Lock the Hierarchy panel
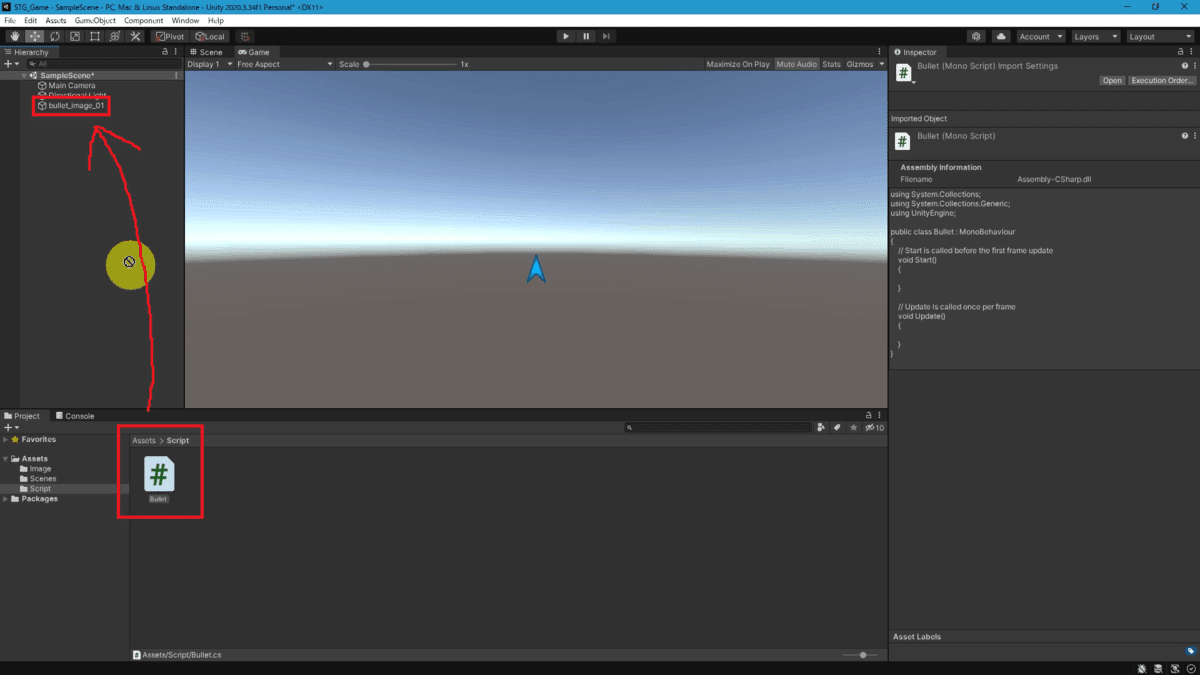1200x675 pixels. 165,52
